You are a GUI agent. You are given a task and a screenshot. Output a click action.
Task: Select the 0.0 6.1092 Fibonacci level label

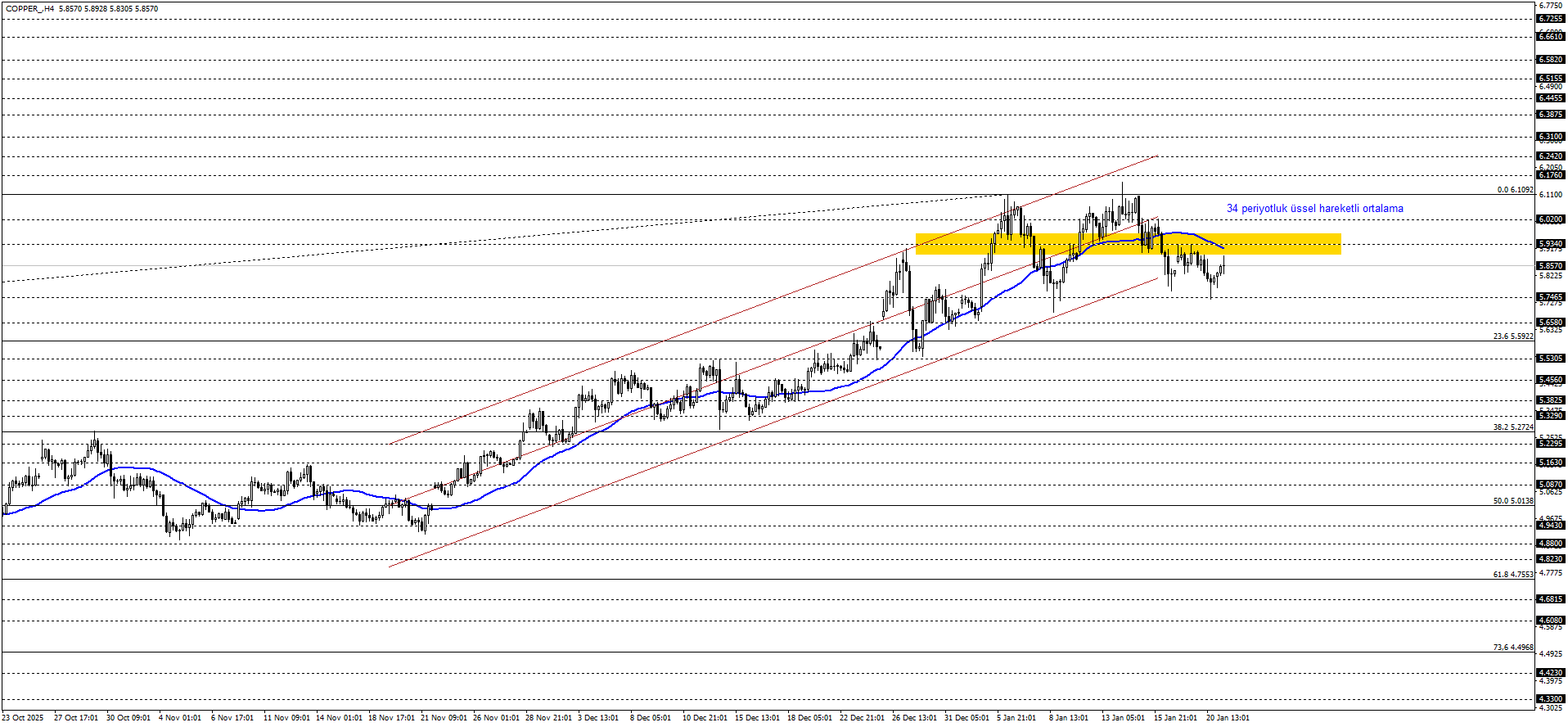coord(1515,190)
